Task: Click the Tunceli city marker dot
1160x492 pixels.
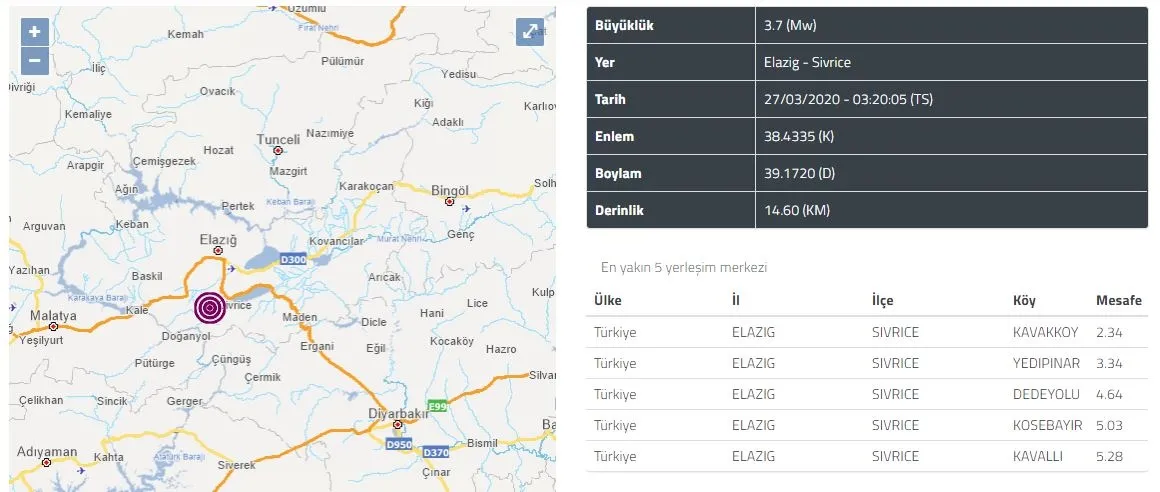Action: tap(278, 151)
